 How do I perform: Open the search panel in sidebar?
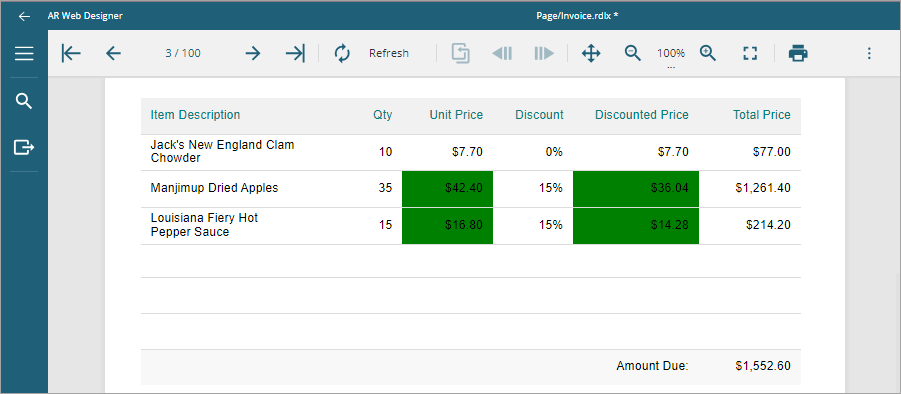[x=24, y=102]
